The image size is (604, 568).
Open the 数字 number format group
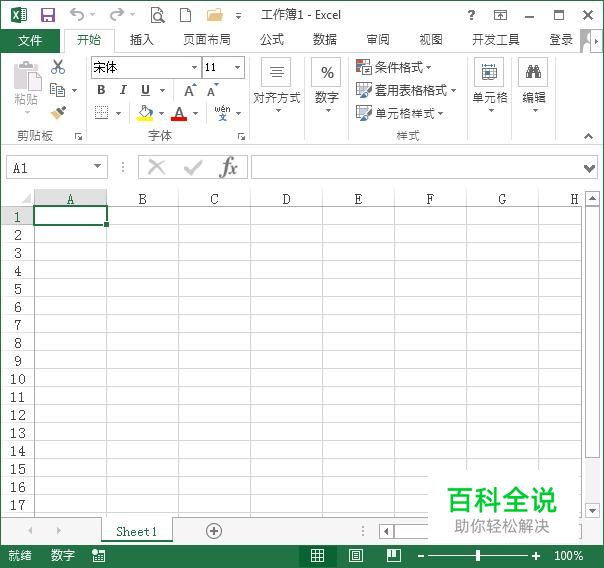[x=327, y=87]
